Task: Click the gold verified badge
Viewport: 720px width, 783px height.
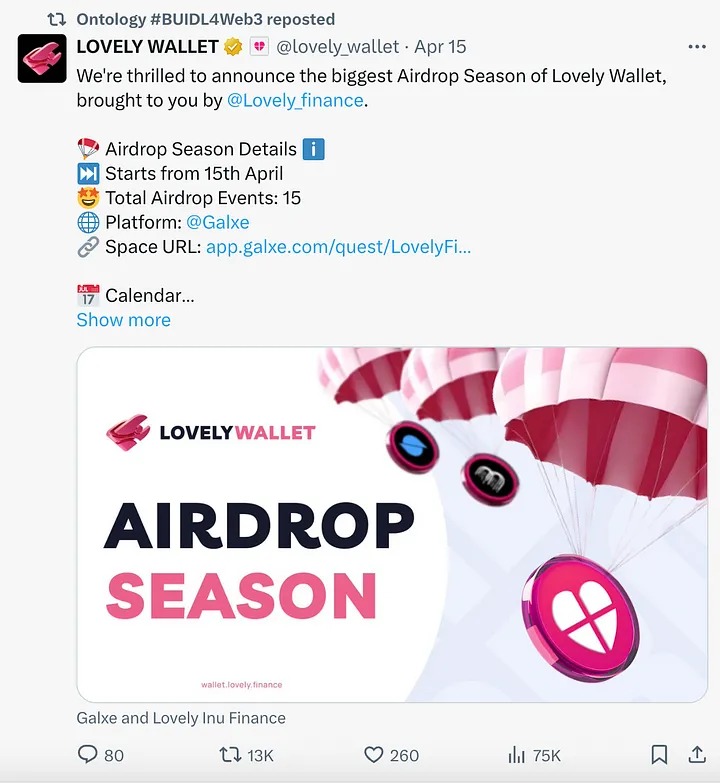Action: (233, 47)
